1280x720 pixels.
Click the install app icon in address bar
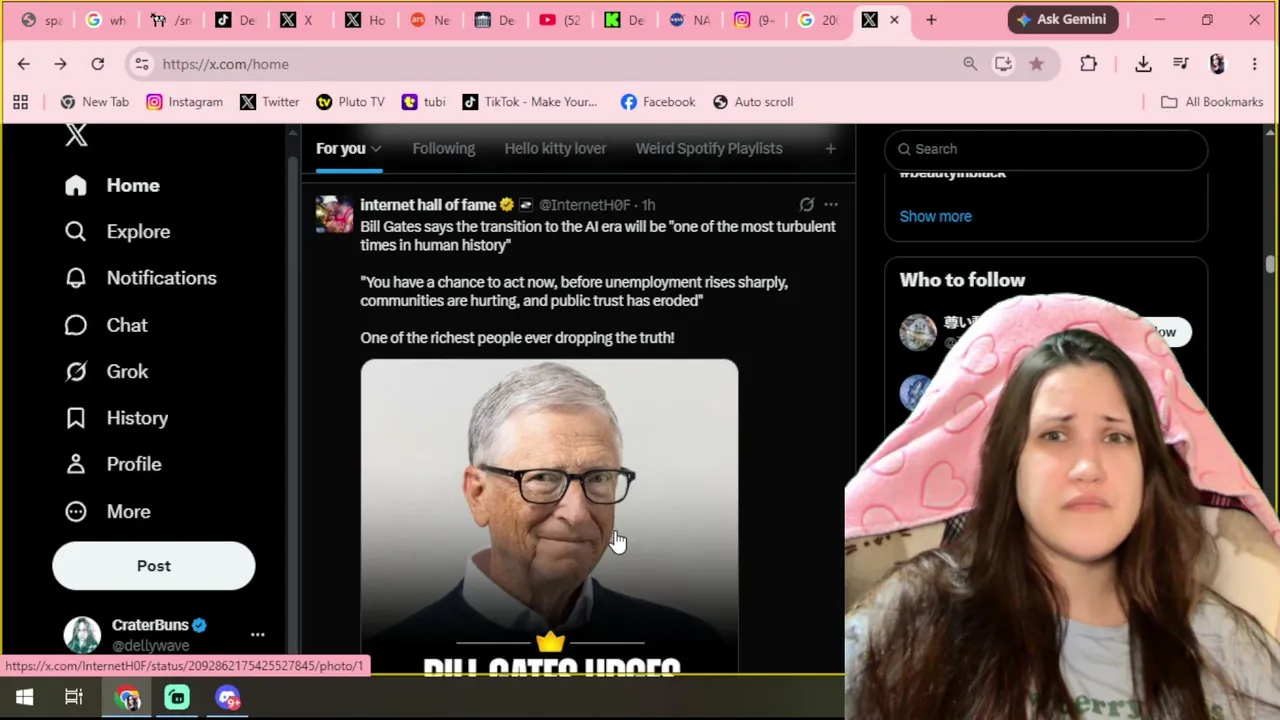tap(1003, 64)
